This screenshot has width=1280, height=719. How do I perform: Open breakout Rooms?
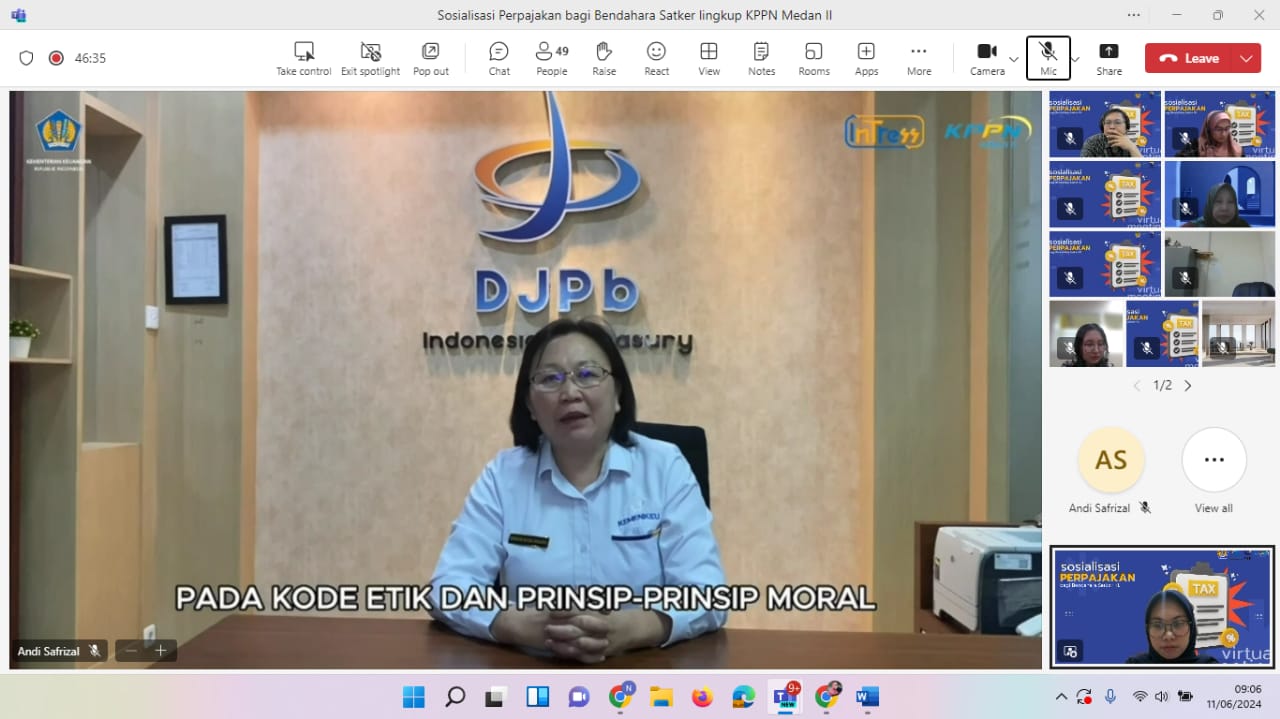pyautogui.click(x=814, y=58)
